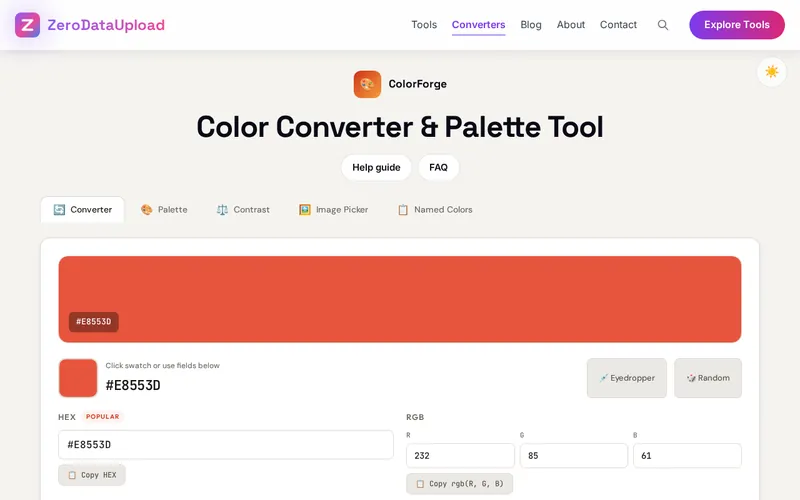Click the R value field showing 232
Viewport: 800px width, 500px height.
[460, 456]
